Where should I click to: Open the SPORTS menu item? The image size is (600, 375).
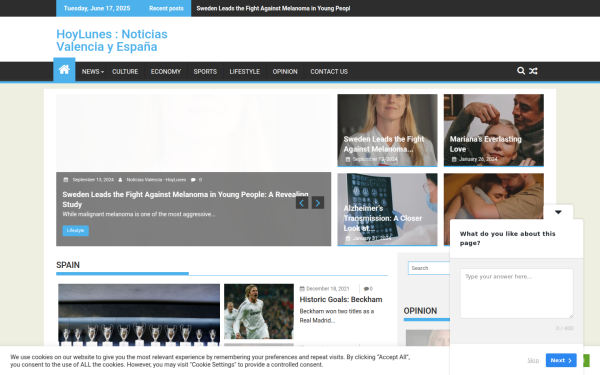pyautogui.click(x=205, y=72)
